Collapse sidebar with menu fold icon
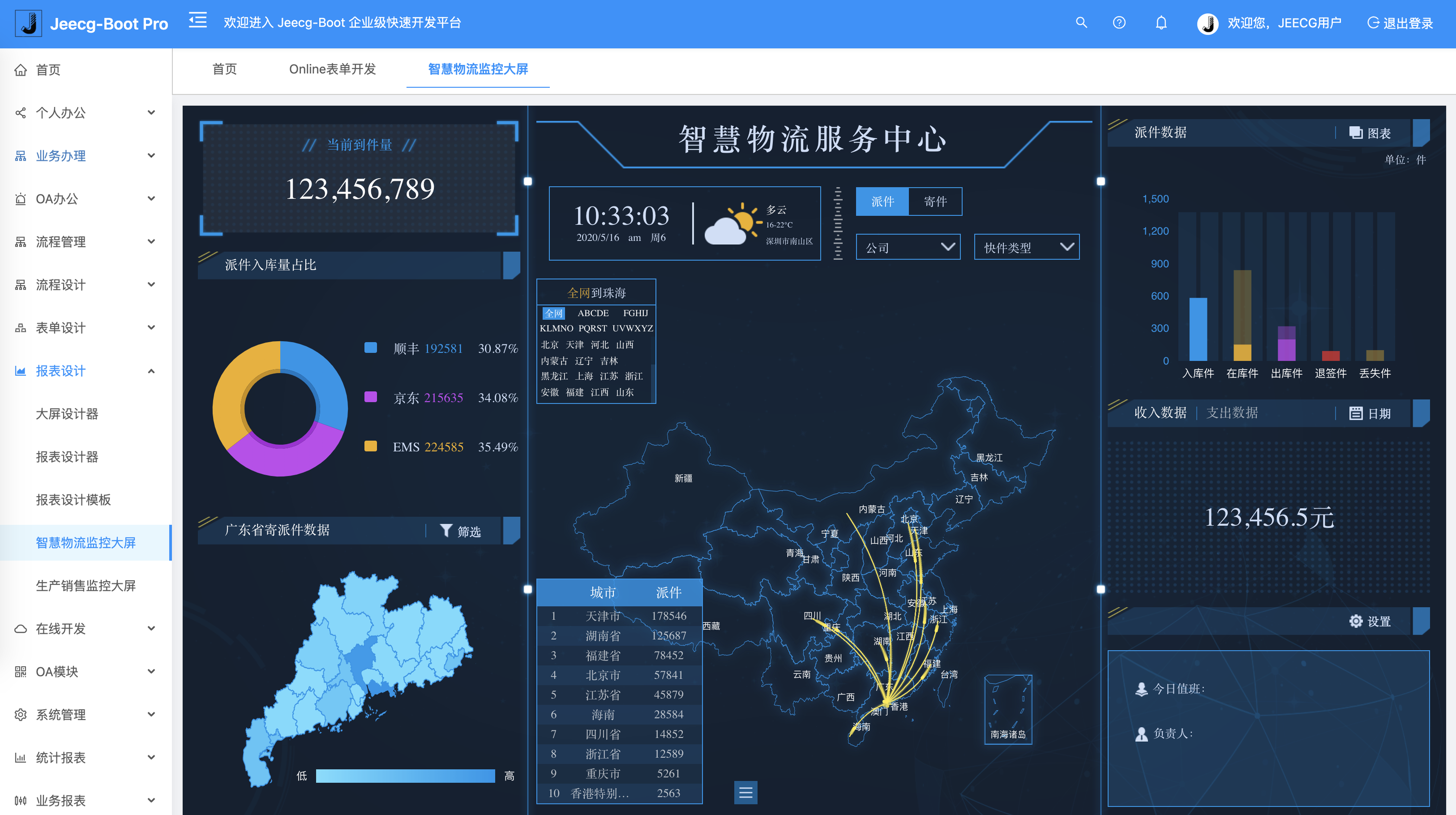The width and height of the screenshot is (1456, 815). [x=198, y=21]
